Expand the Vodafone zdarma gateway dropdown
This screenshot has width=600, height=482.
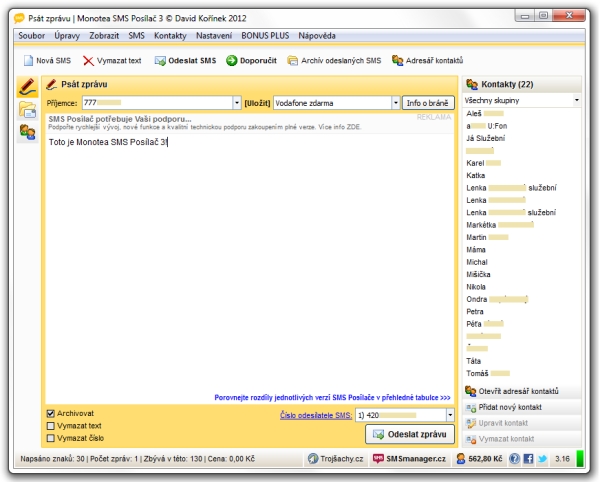(396, 103)
